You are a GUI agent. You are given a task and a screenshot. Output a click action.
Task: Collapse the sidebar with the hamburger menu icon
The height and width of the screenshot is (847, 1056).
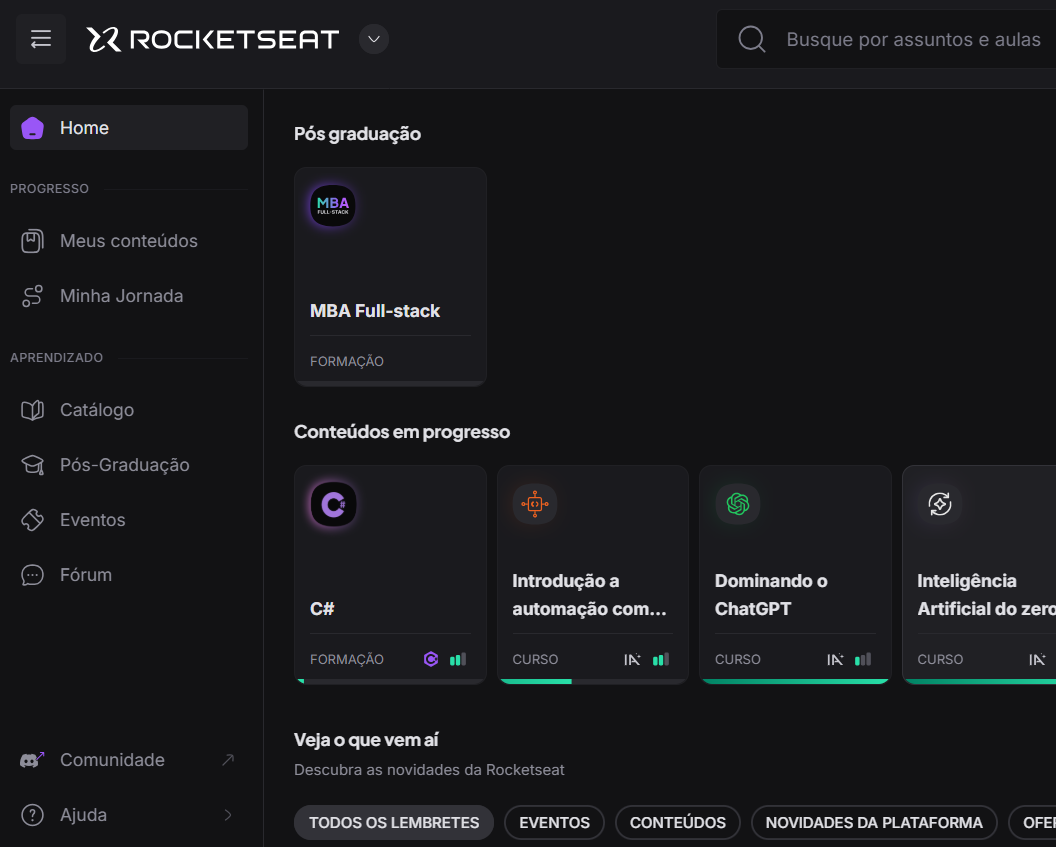click(x=41, y=39)
